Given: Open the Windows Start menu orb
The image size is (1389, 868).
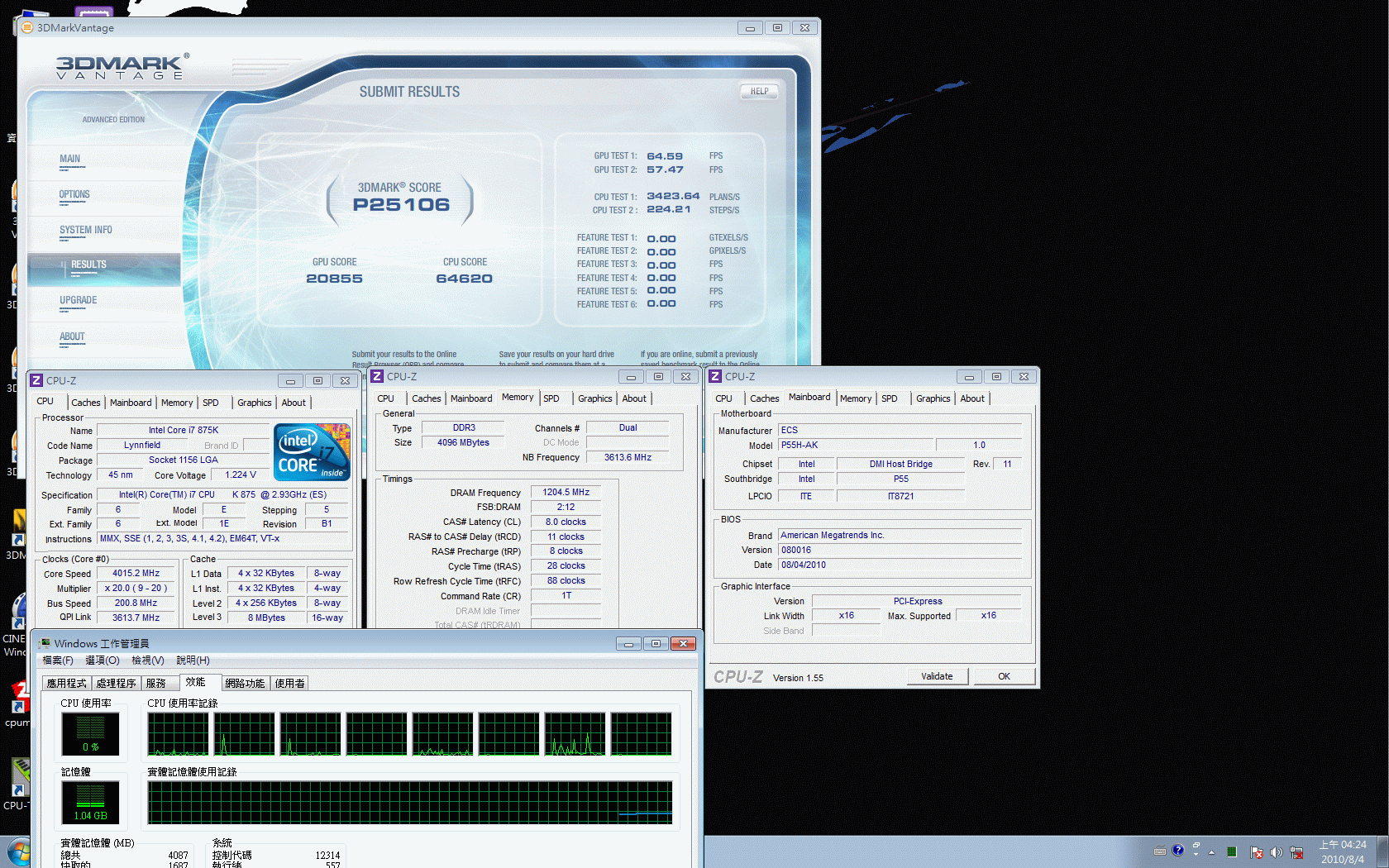Looking at the screenshot, I should coord(18,852).
